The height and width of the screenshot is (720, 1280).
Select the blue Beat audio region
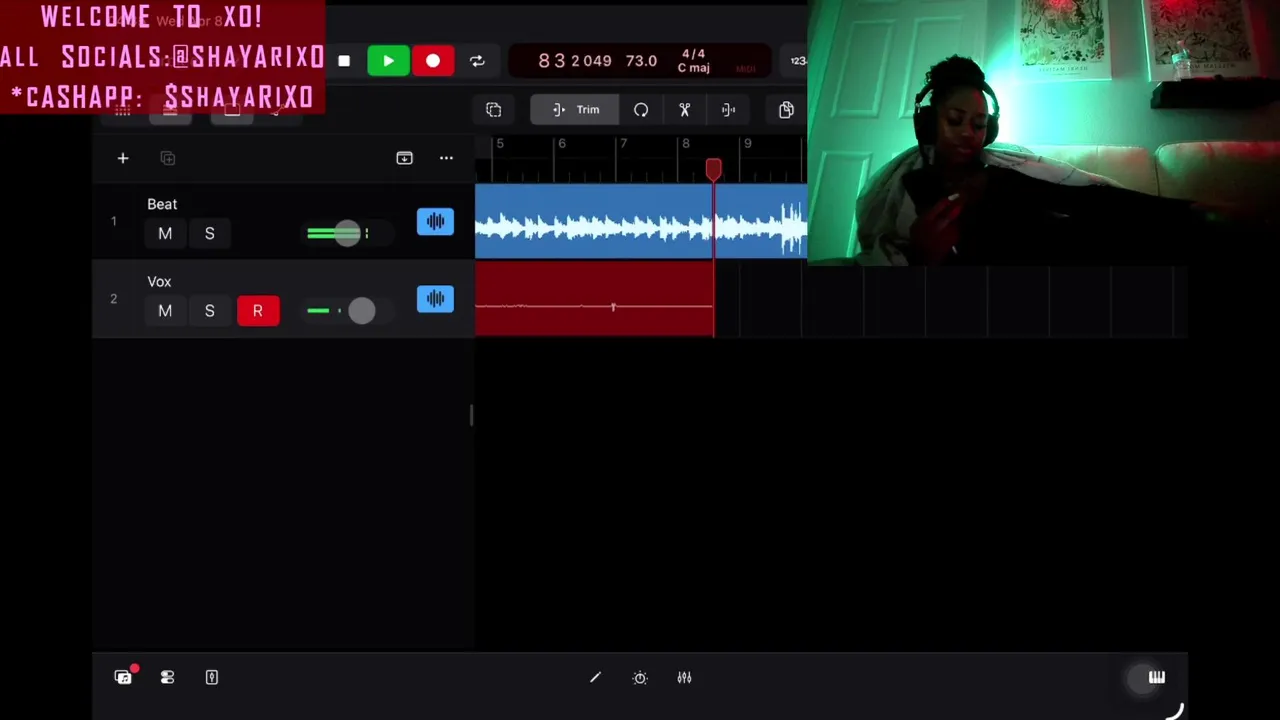640,221
